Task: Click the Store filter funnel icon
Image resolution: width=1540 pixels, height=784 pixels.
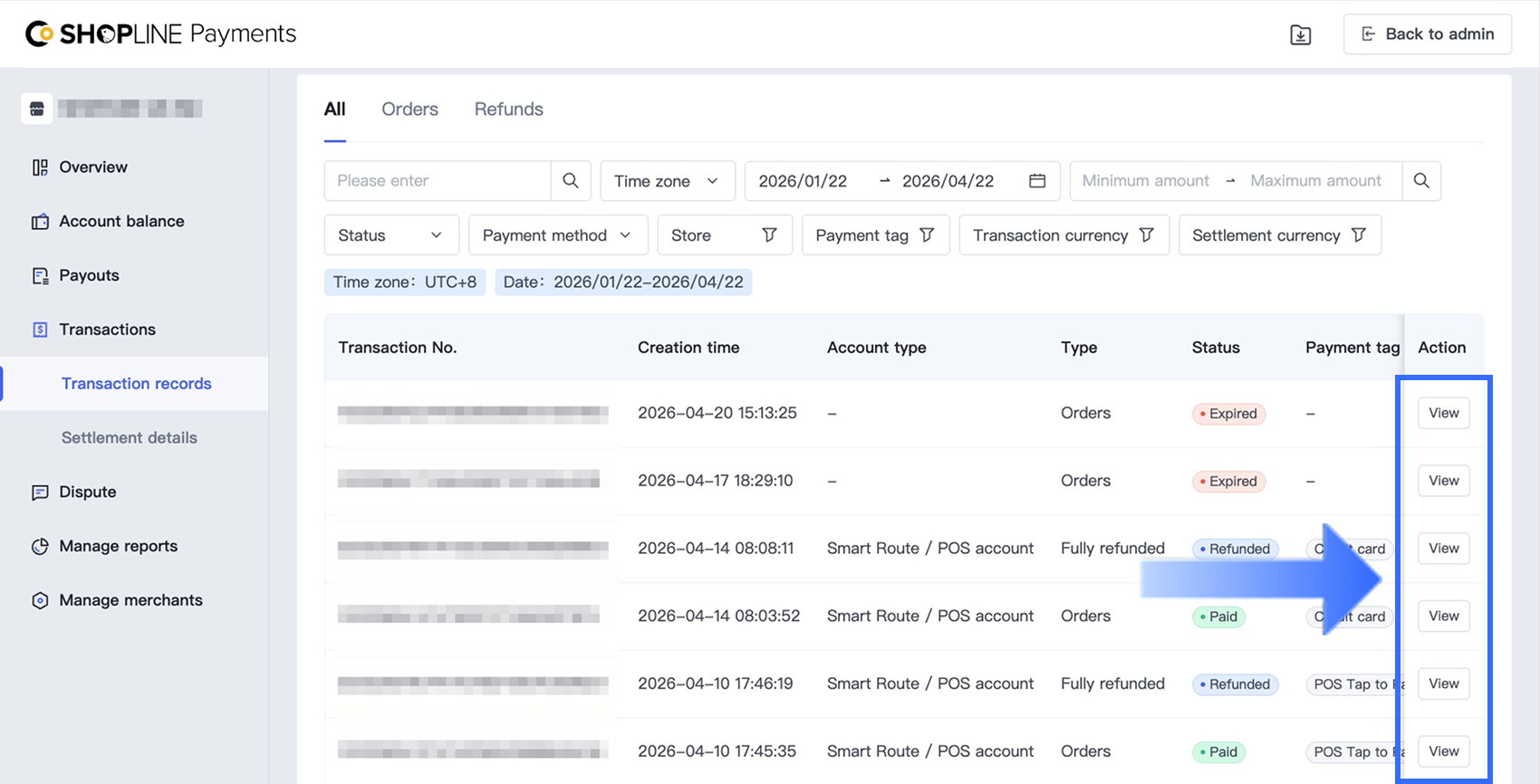Action: pos(769,235)
